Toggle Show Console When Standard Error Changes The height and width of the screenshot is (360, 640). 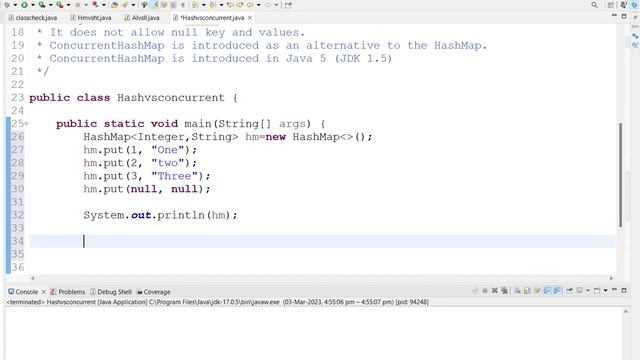pos(557,291)
